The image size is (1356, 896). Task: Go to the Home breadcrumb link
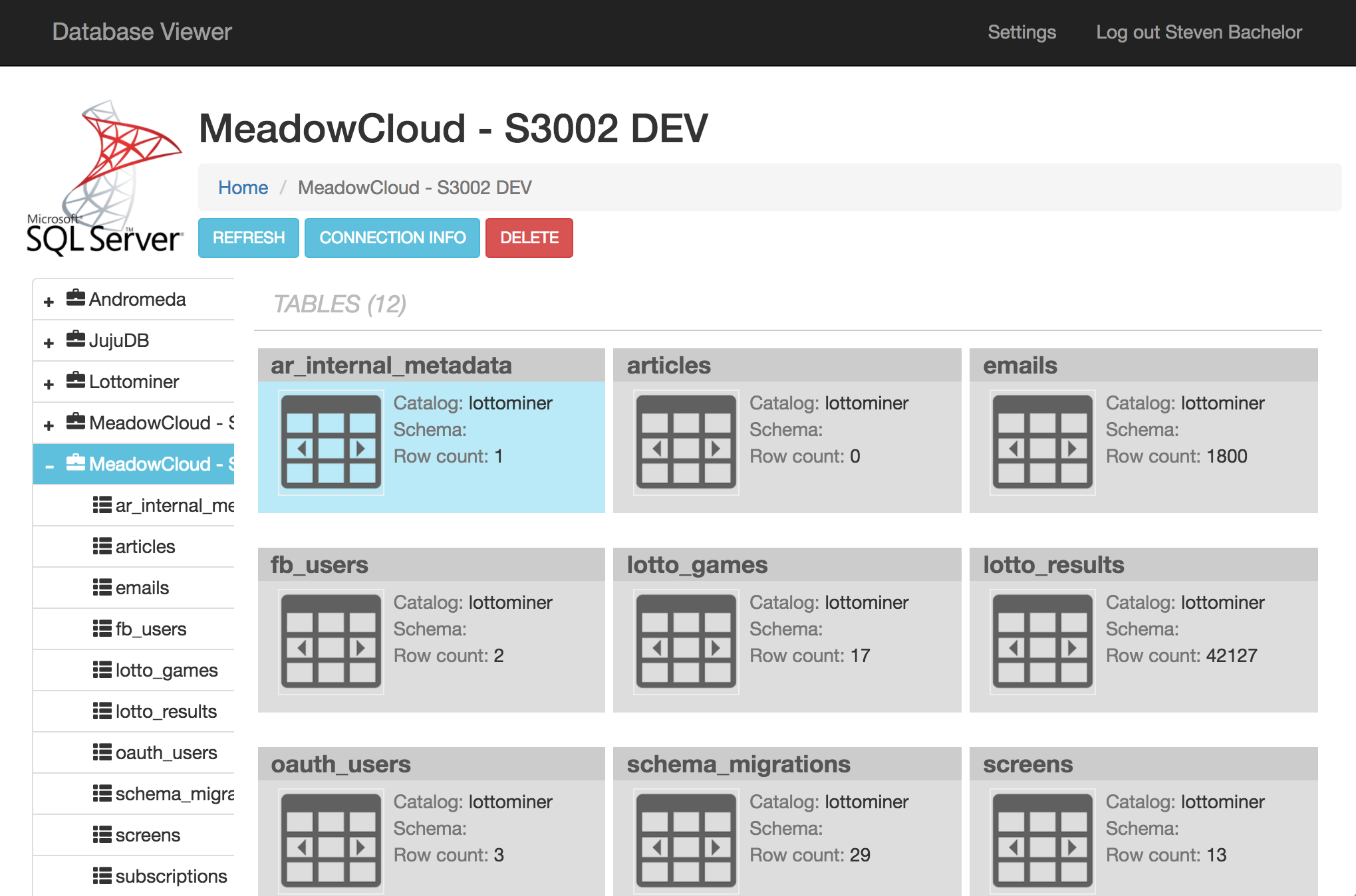pyautogui.click(x=243, y=188)
